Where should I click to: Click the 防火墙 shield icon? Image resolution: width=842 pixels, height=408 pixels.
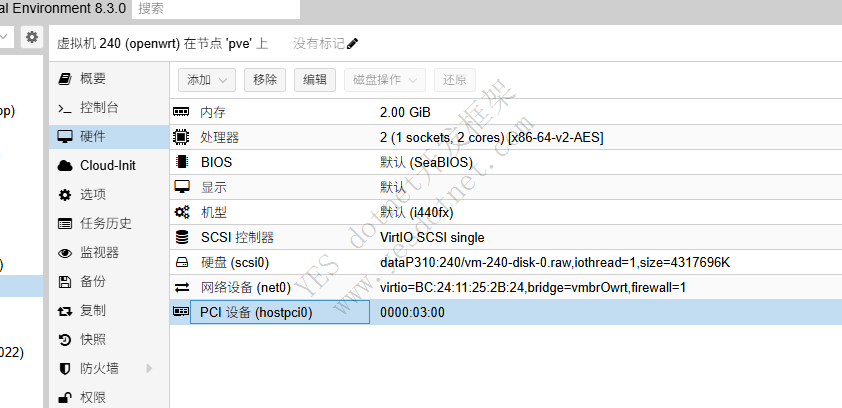click(64, 369)
